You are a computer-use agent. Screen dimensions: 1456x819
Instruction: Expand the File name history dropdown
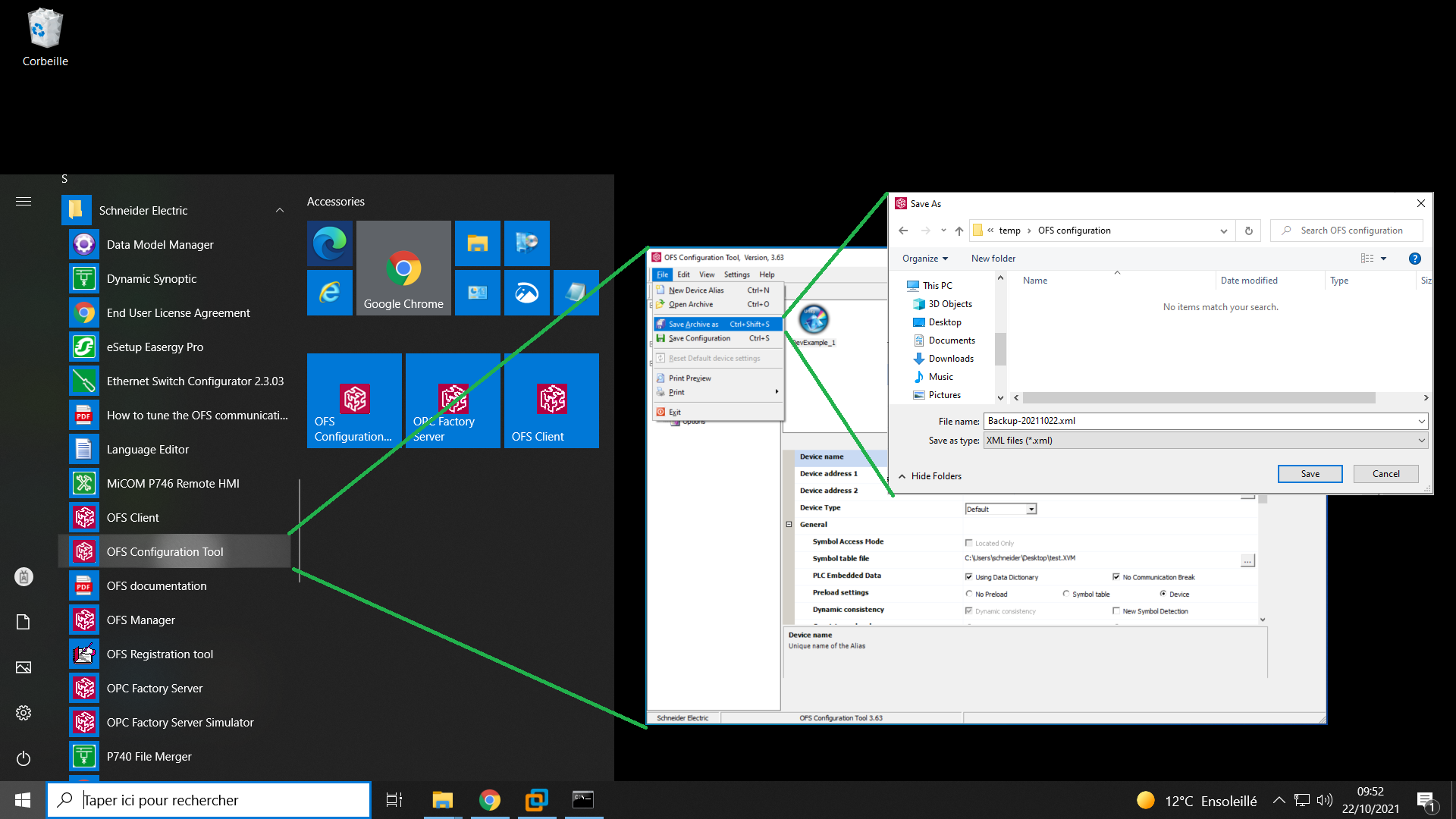1421,421
